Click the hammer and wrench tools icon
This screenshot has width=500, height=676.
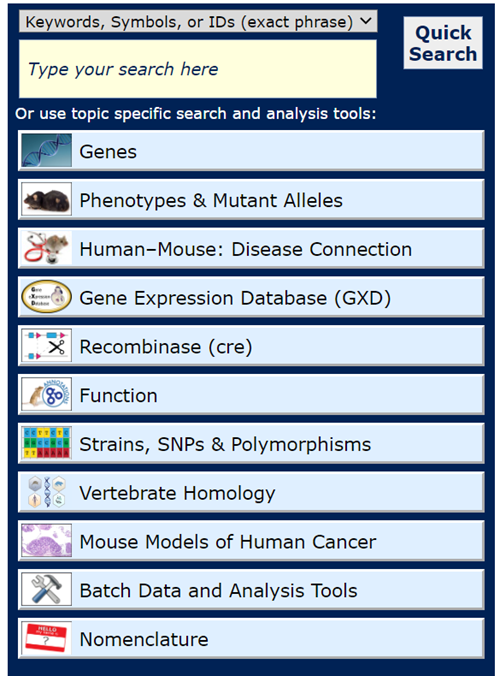pyautogui.click(x=47, y=589)
